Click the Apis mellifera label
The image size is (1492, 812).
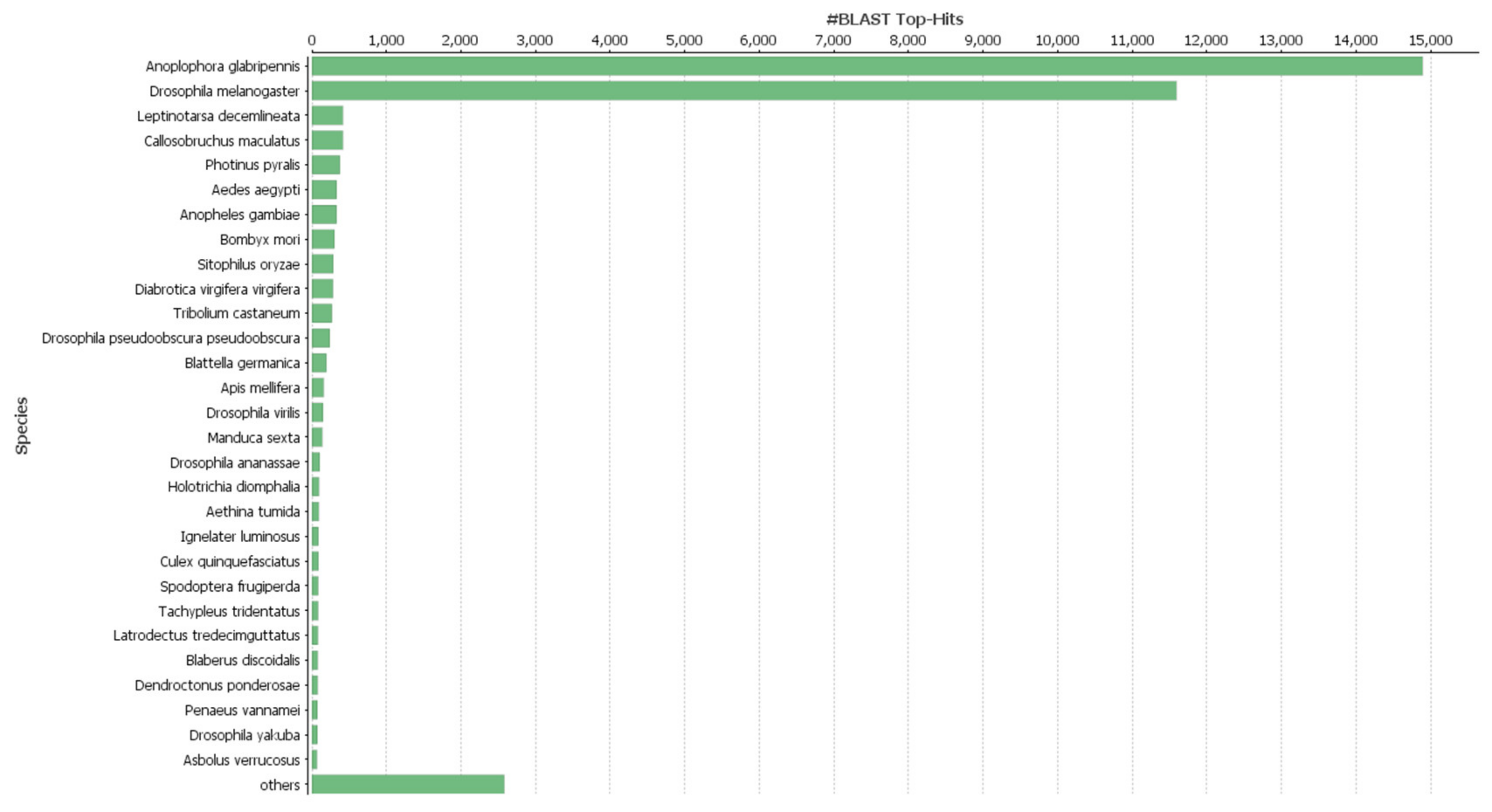click(260, 389)
